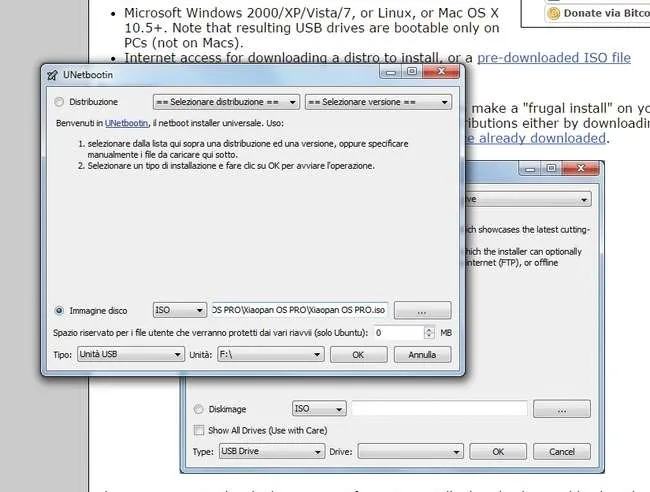Maximize the UNetbootin Italian window
Image resolution: width=650 pixels, height=492 pixels.
coord(412,72)
